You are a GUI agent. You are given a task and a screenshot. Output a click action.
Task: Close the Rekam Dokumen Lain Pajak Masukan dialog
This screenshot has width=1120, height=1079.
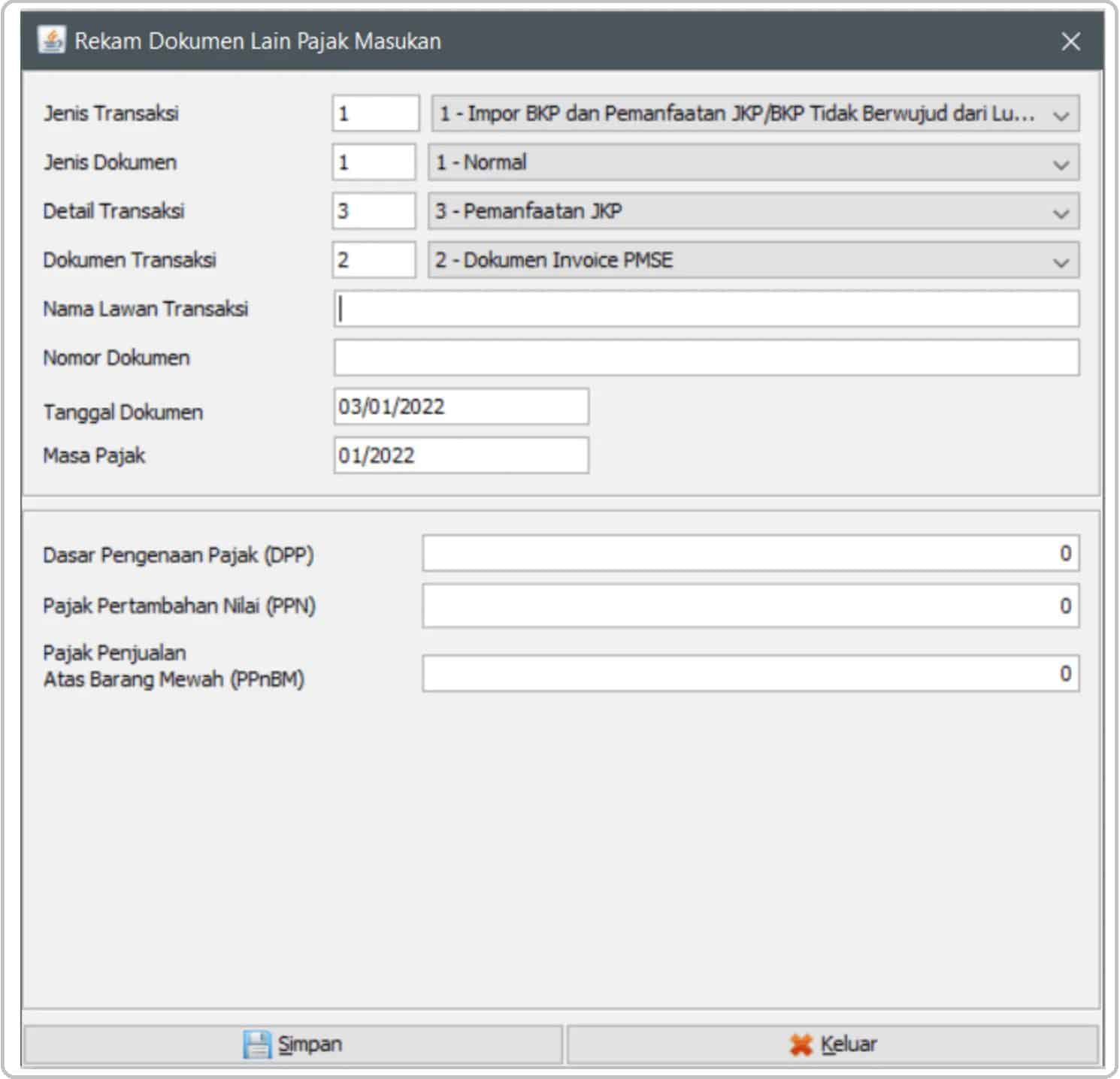tap(1070, 41)
